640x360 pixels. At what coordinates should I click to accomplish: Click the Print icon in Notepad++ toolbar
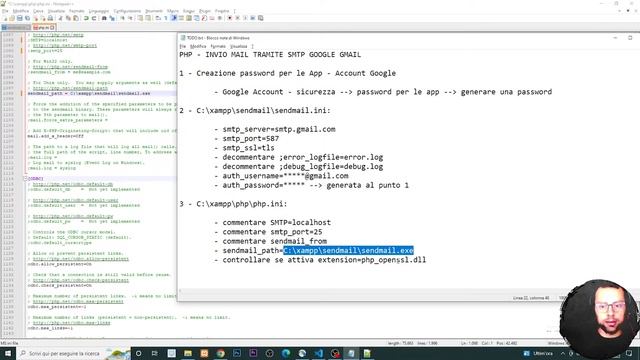coord(50,18)
